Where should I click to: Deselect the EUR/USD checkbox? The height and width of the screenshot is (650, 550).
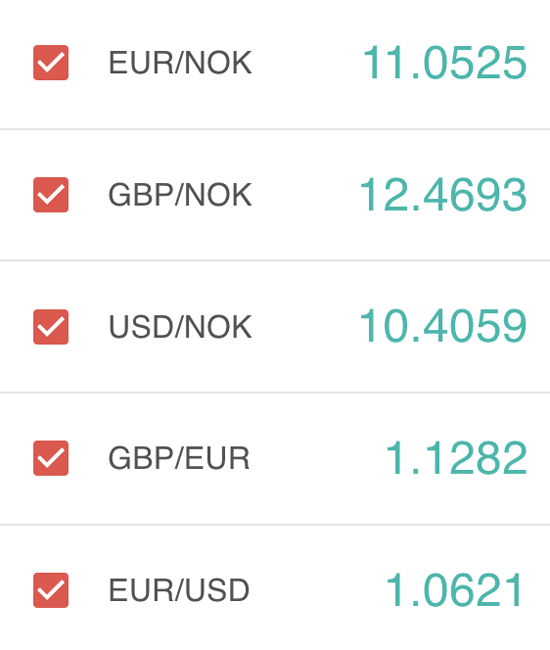[x=51, y=590]
